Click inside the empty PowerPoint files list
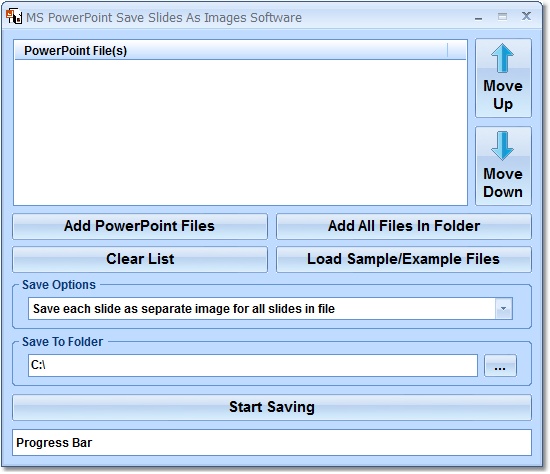 click(241, 132)
